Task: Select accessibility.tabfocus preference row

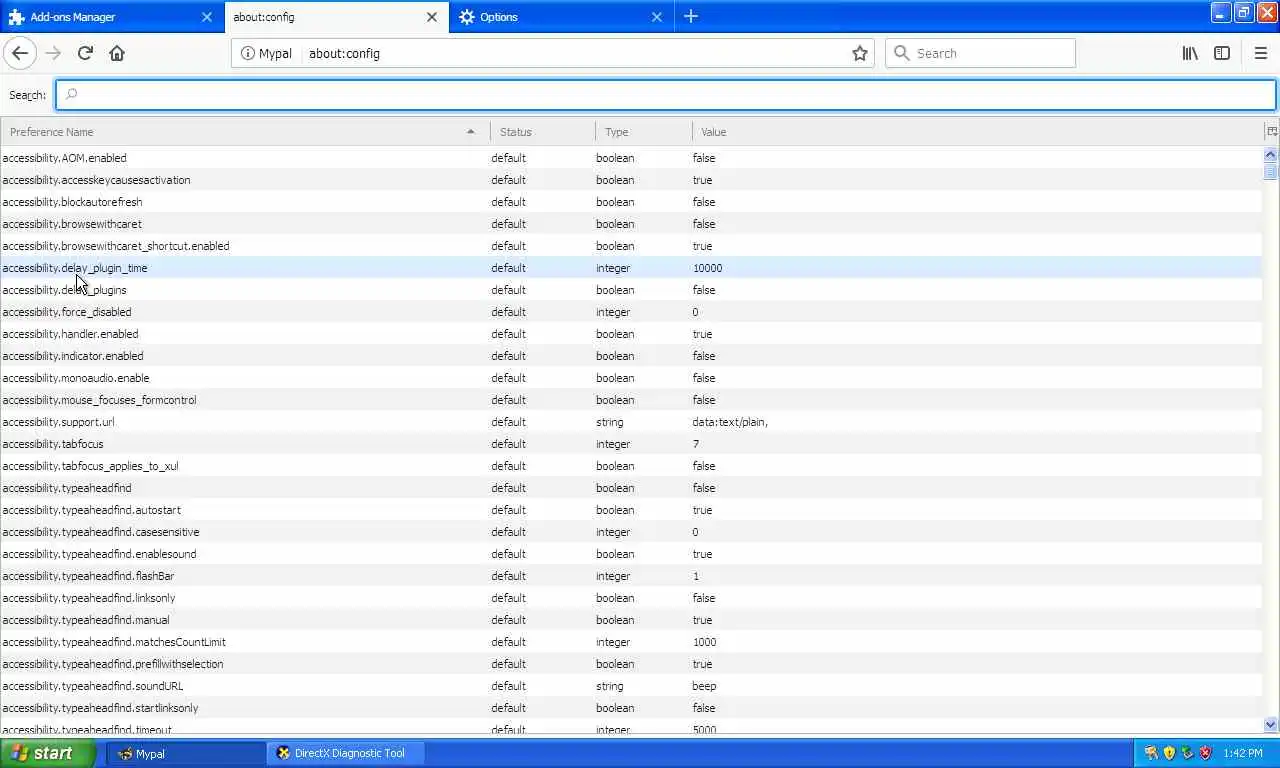Action: coord(631,444)
